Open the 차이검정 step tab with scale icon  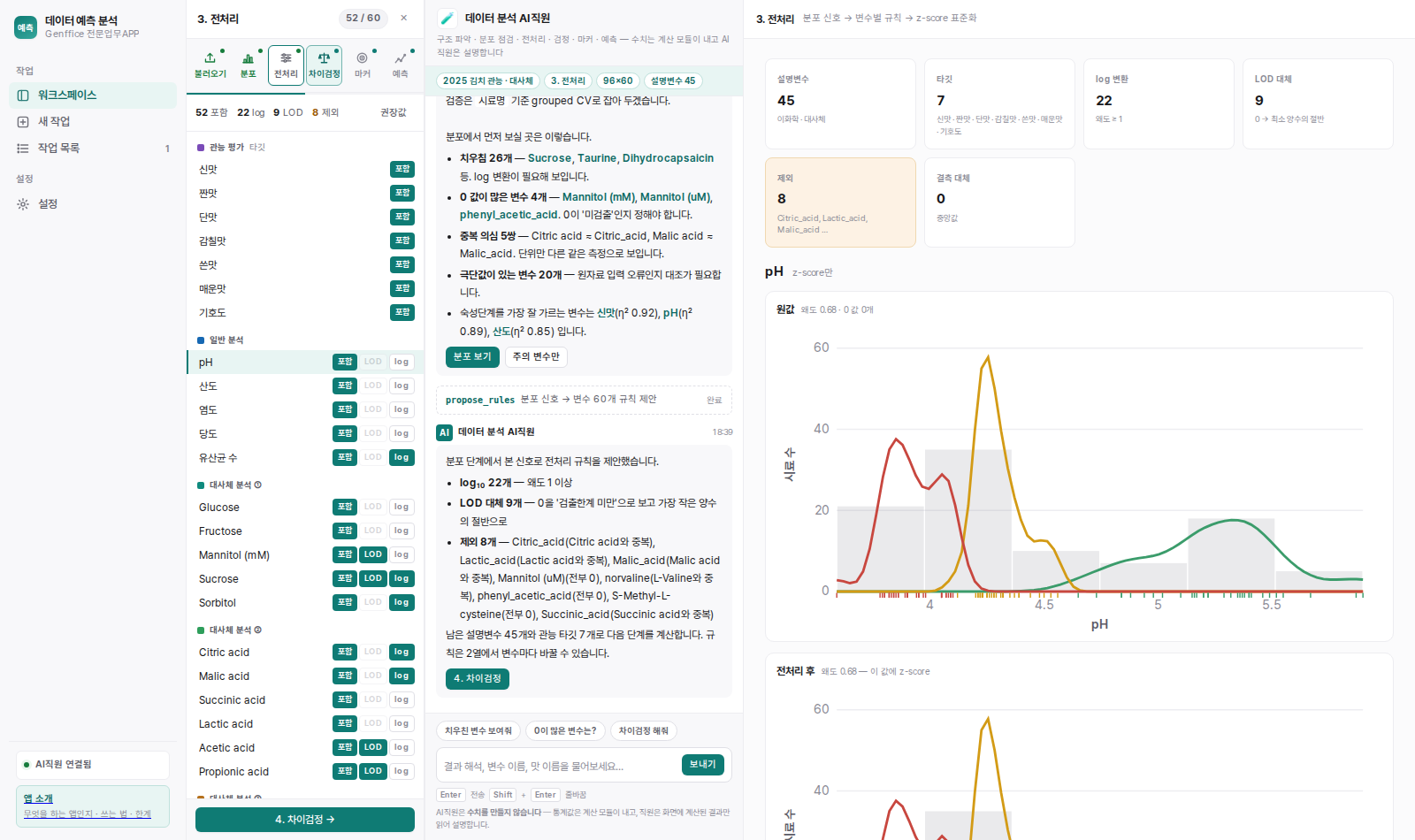(325, 65)
